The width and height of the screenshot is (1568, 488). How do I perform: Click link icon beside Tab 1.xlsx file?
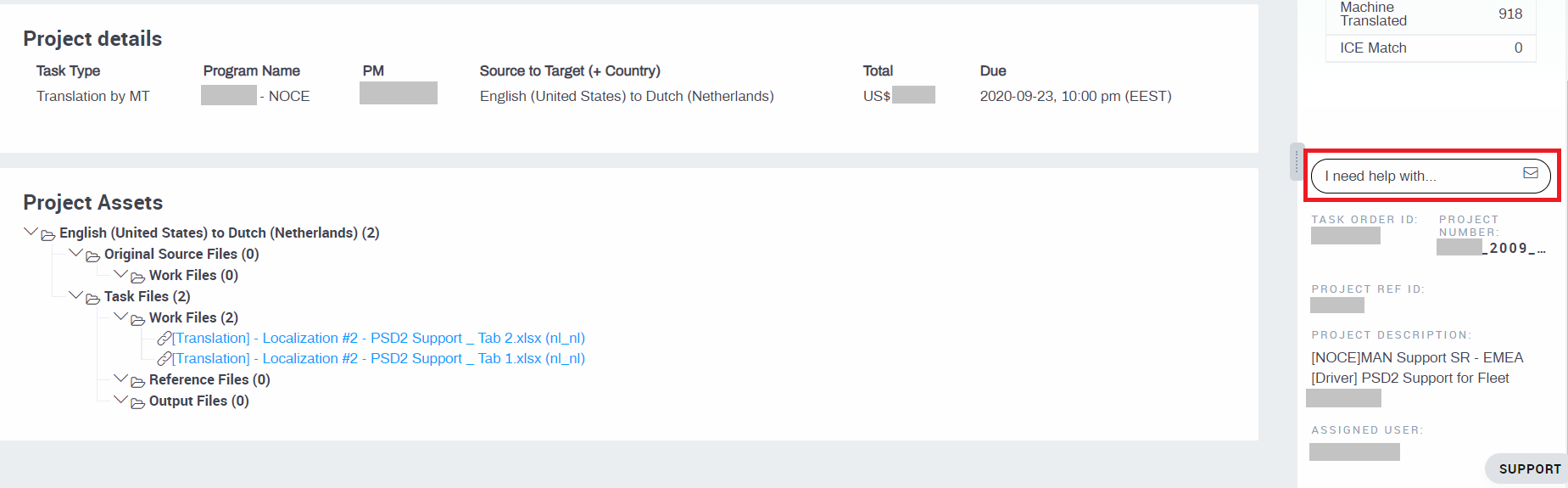[165, 359]
